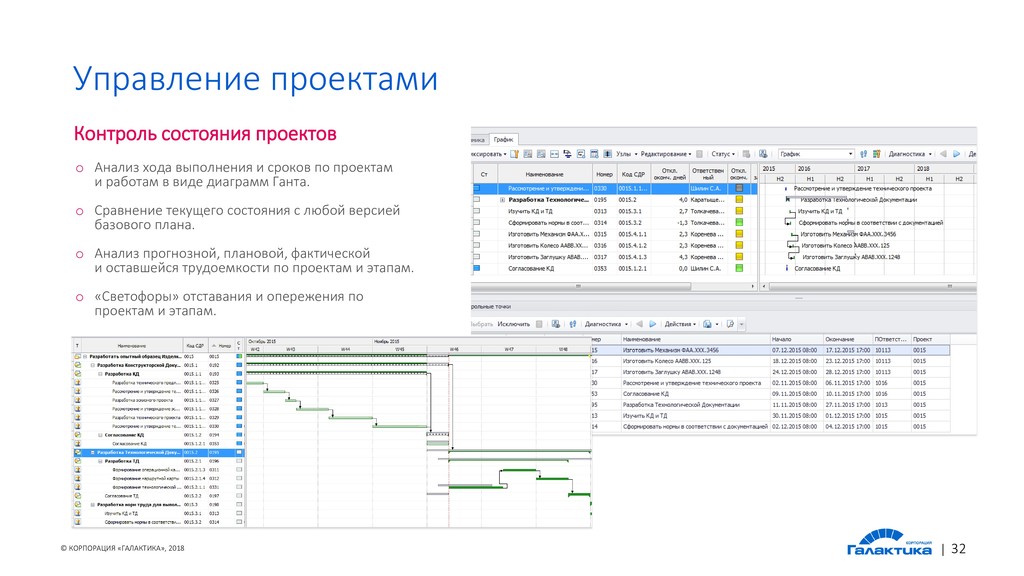Open the lower toolbar overflow arrow
The width and height of the screenshot is (1024, 576).
(x=741, y=324)
